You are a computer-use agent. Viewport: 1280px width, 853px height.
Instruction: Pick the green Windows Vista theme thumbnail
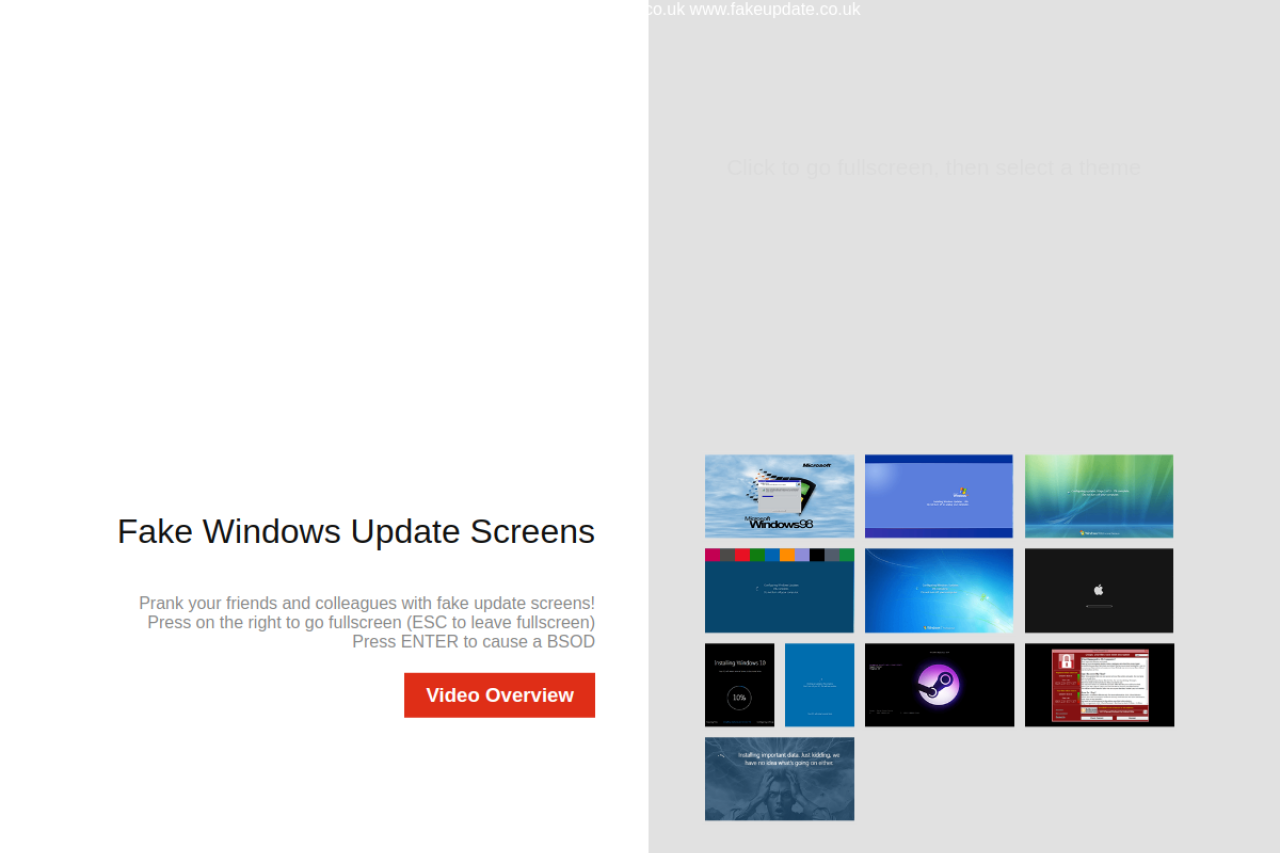tap(1099, 496)
